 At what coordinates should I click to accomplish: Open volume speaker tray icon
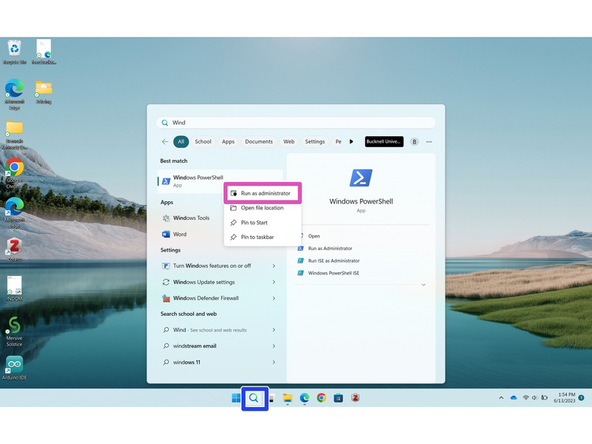[x=534, y=398]
